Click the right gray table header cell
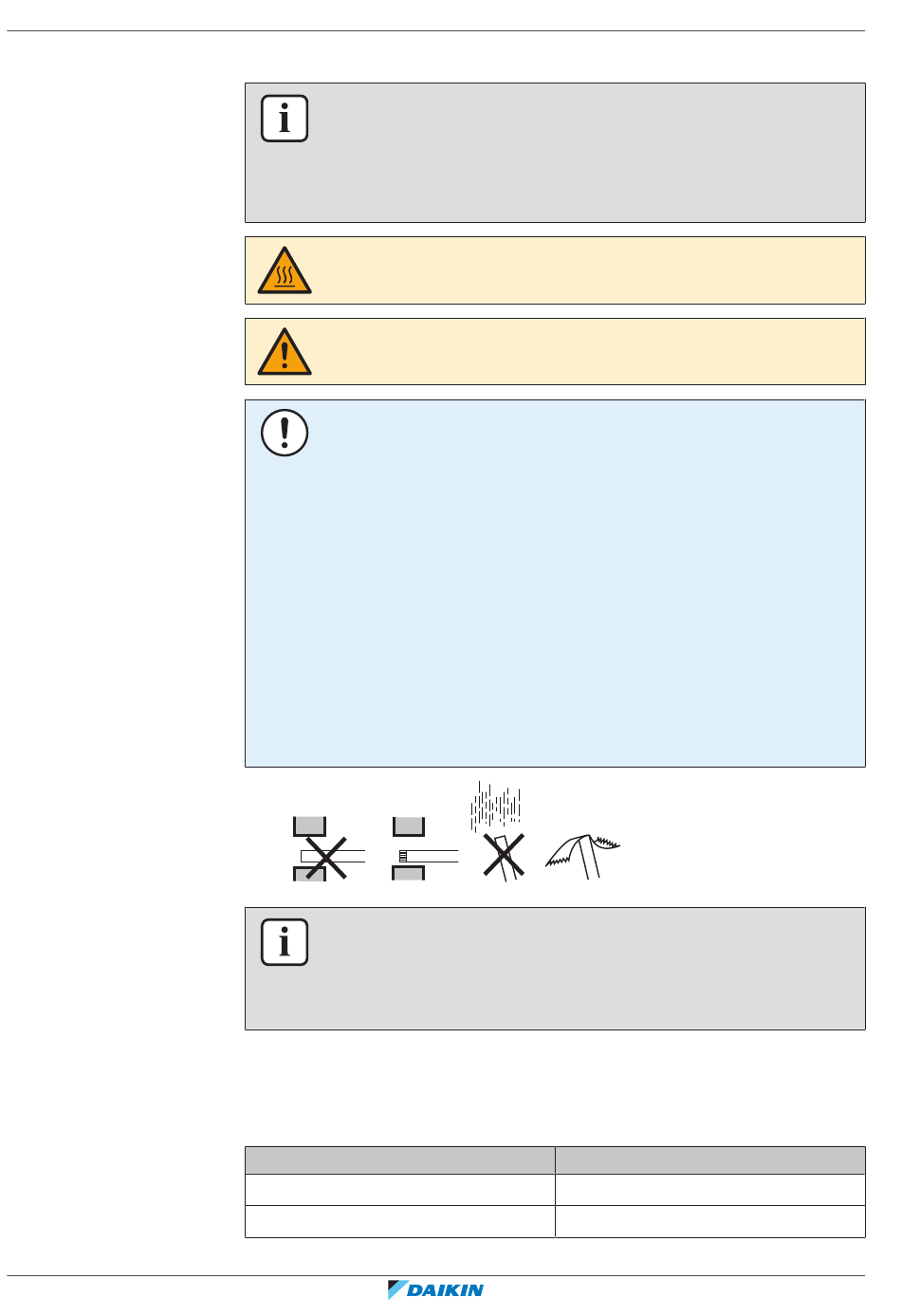The height and width of the screenshot is (1316, 901). (710, 1160)
